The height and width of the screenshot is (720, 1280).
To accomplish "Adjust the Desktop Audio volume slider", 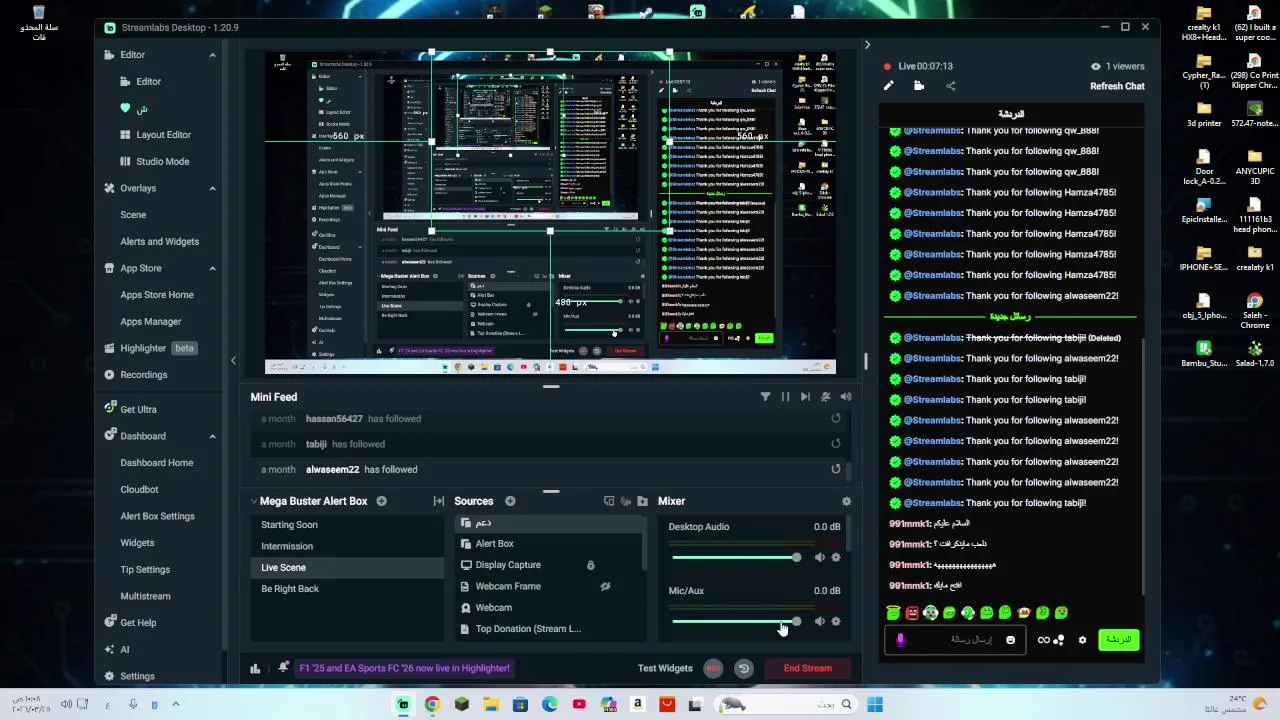I will (x=736, y=557).
